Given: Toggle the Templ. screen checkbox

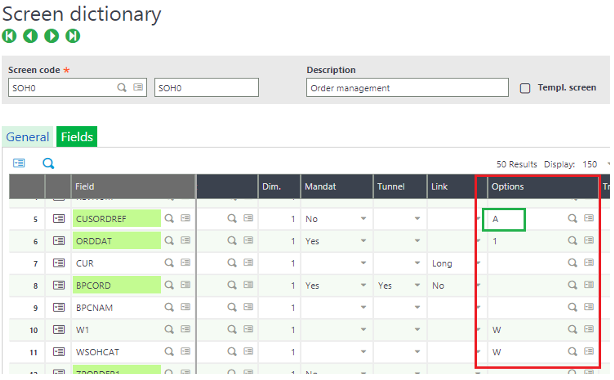Looking at the screenshot, I should point(525,88).
